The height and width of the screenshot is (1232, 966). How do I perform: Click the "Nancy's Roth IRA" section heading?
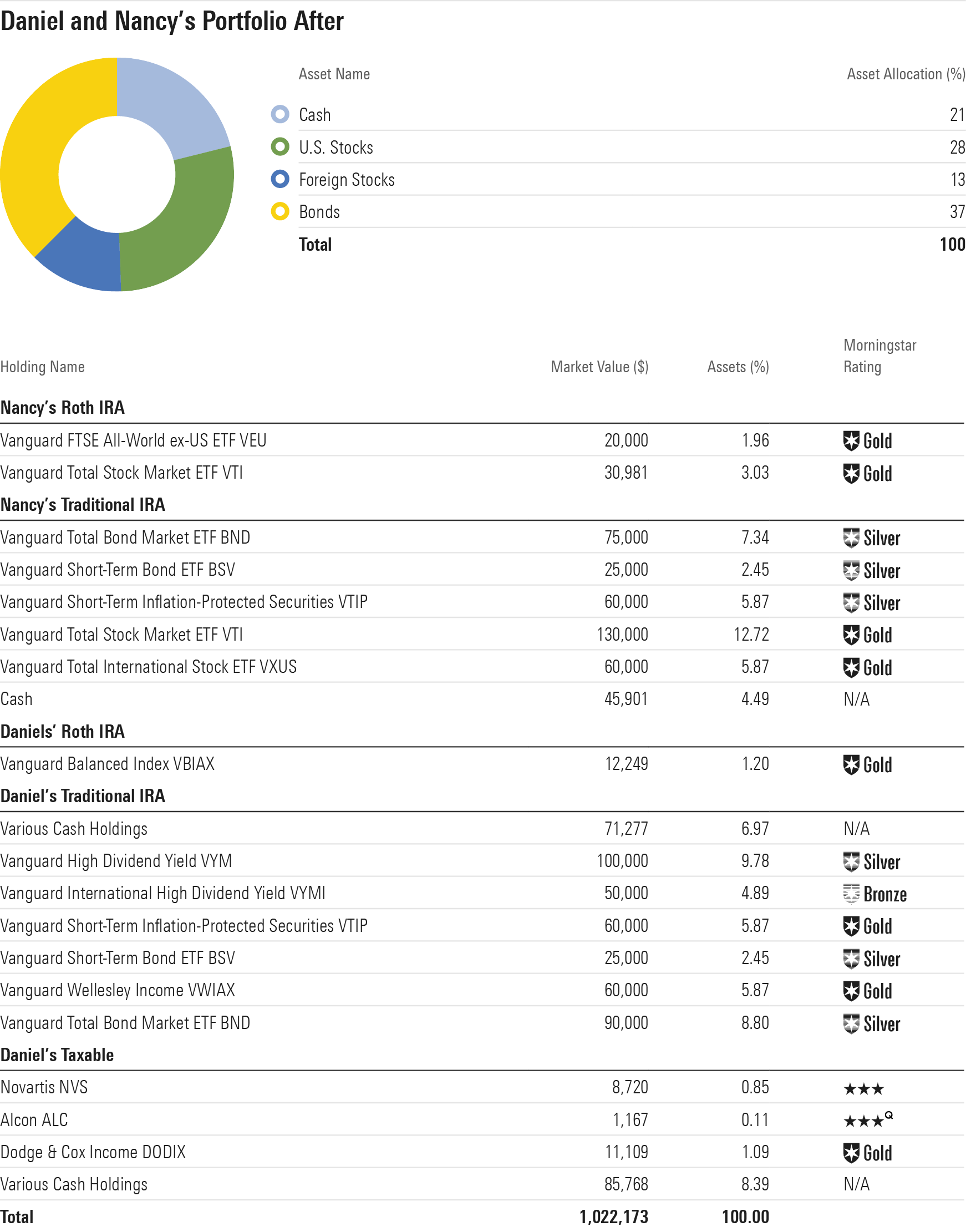(62, 408)
